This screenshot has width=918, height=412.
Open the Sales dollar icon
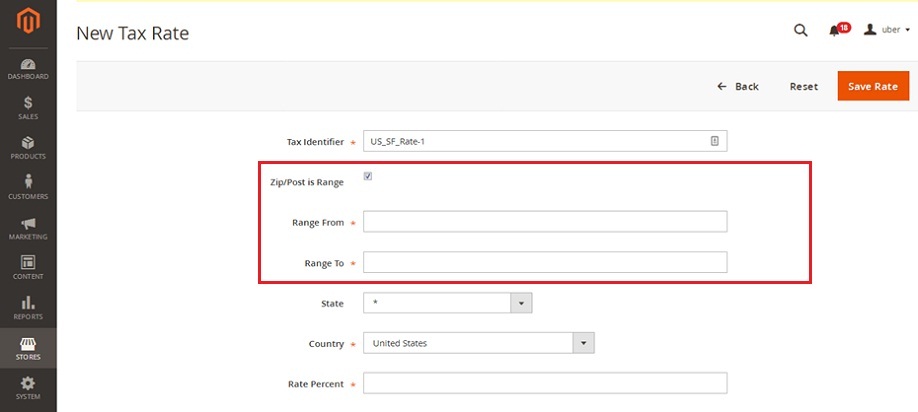pos(28,104)
